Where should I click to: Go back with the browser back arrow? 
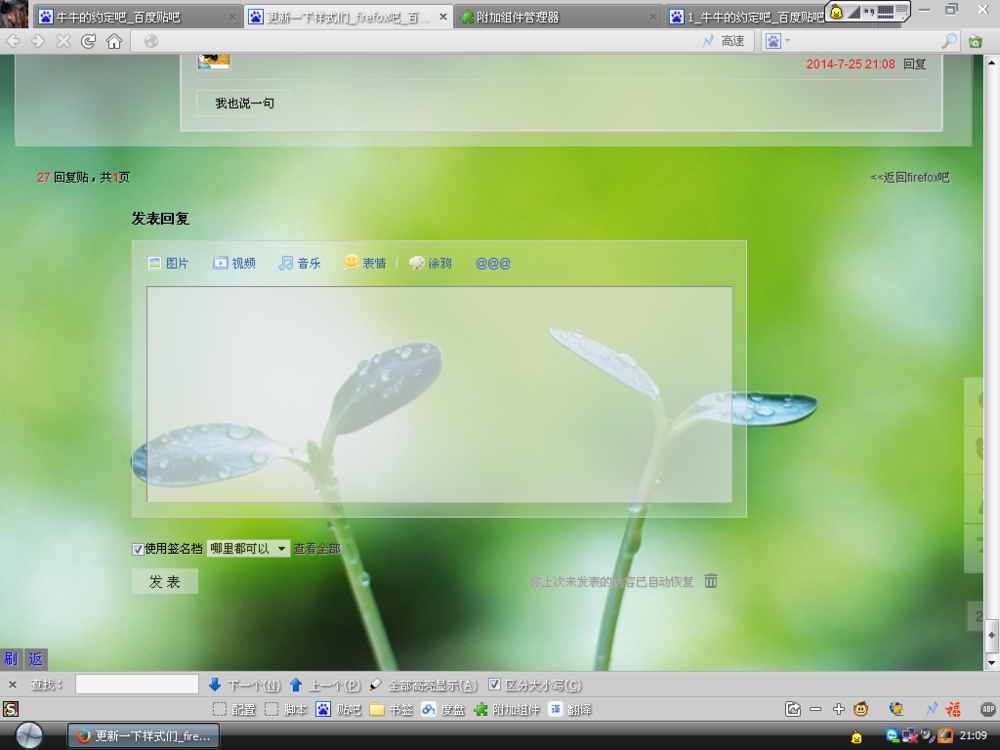point(13,41)
